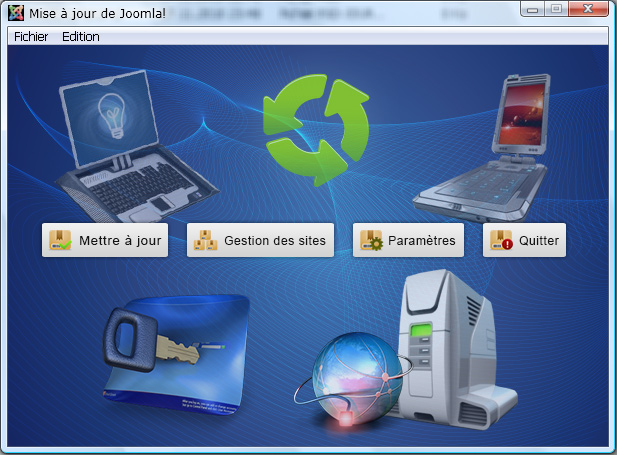Open the Paramètres button
617x455 pixels.
(408, 240)
